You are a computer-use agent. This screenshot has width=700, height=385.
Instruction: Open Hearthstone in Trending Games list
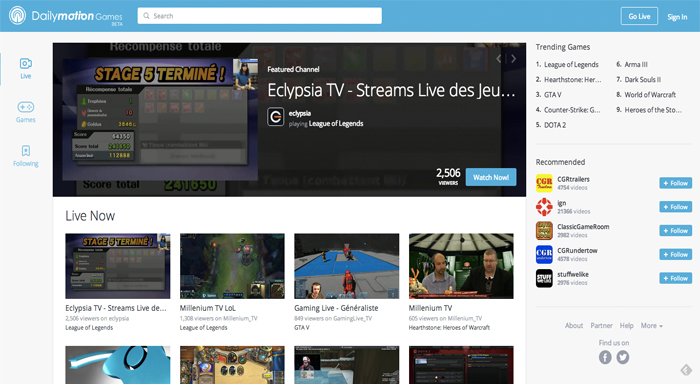coord(572,80)
